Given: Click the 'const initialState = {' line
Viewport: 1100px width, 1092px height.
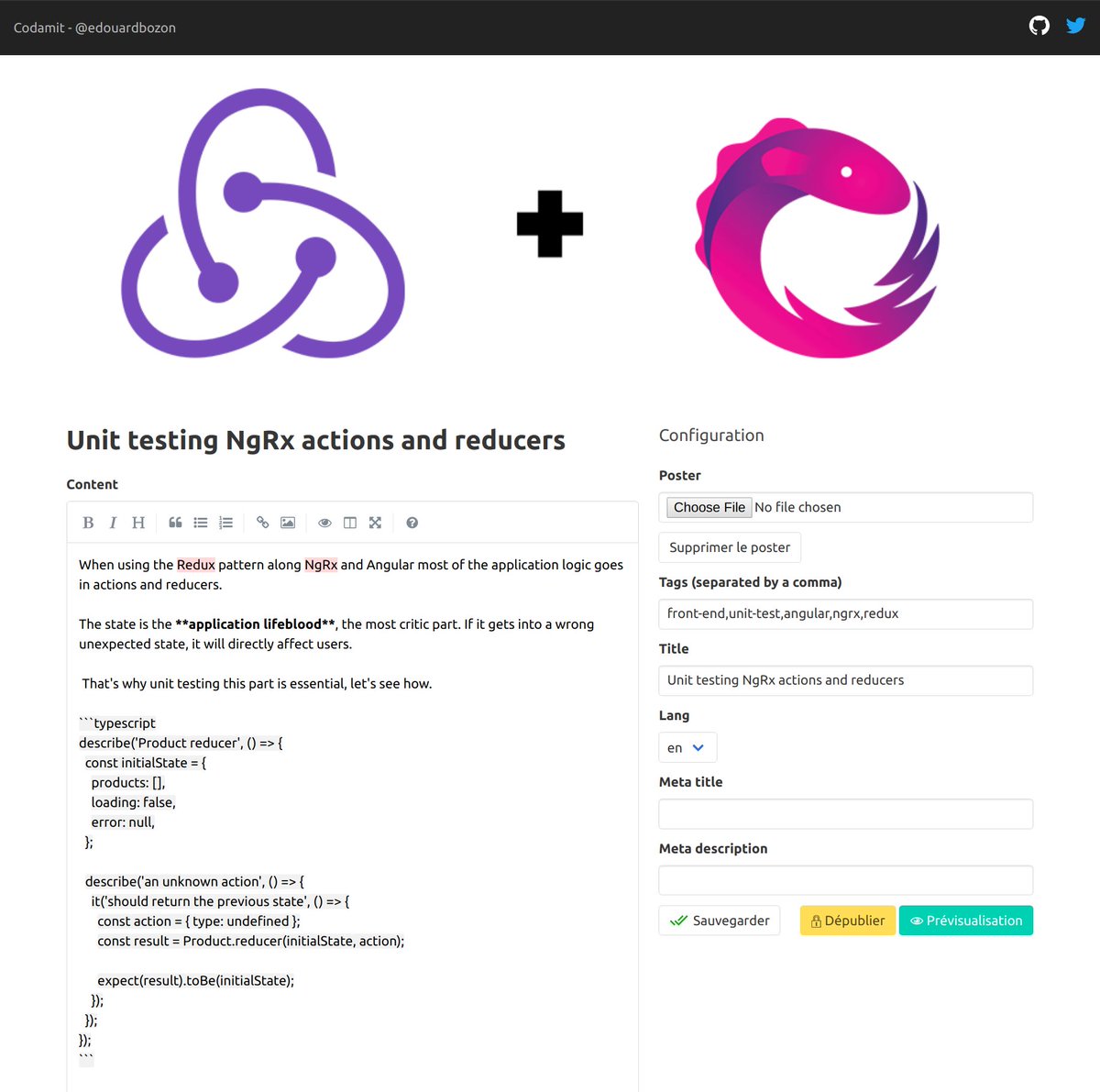Looking at the screenshot, I should point(146,763).
